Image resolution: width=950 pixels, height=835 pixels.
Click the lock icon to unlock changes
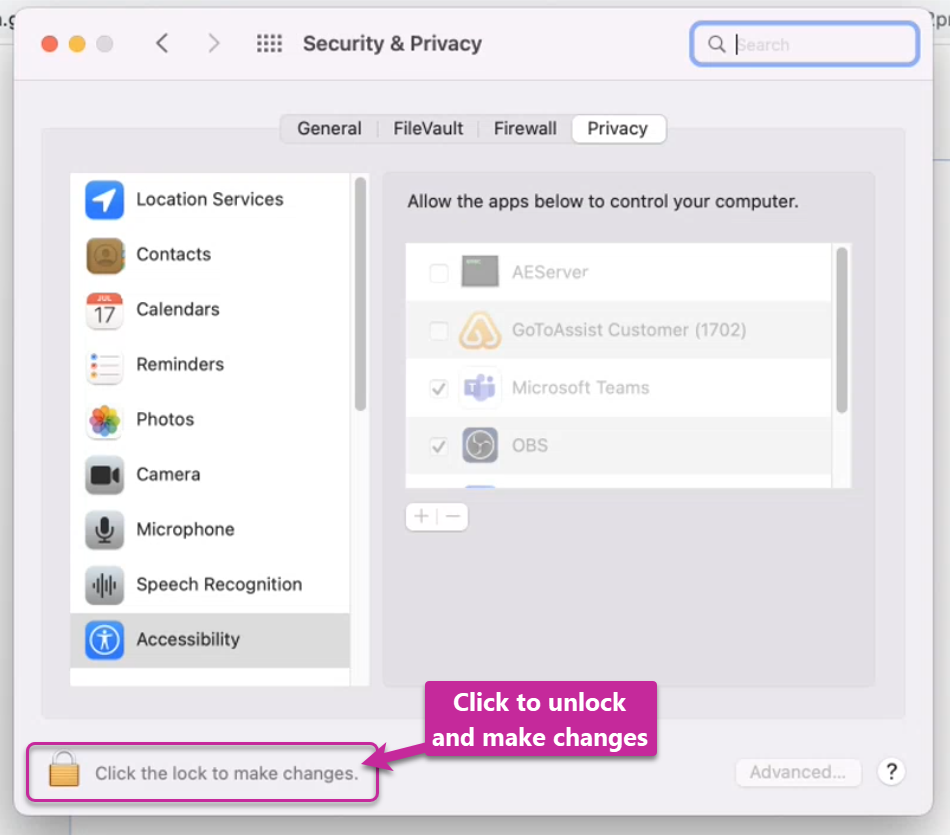click(x=64, y=770)
